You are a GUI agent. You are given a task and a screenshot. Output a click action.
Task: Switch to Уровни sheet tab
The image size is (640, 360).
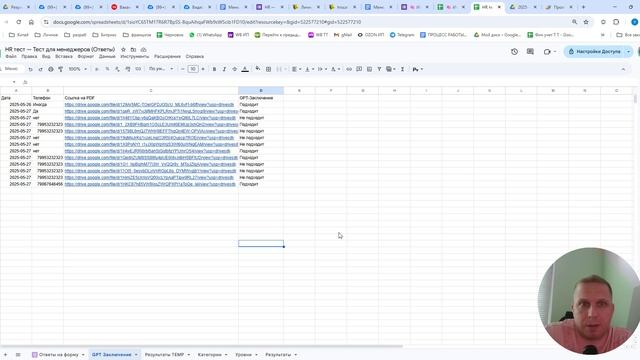243,355
